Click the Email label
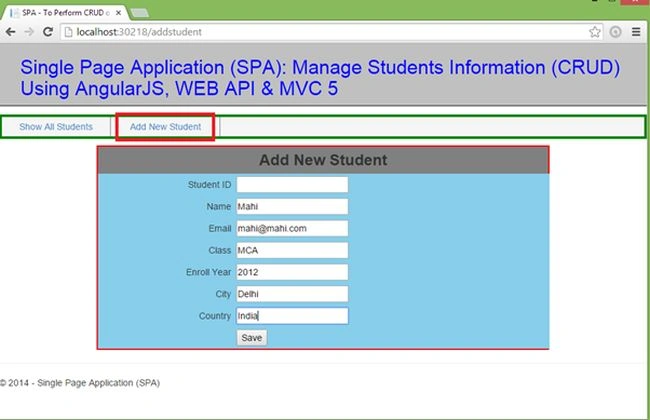Viewport: 650px width, 420px height. coord(220,228)
